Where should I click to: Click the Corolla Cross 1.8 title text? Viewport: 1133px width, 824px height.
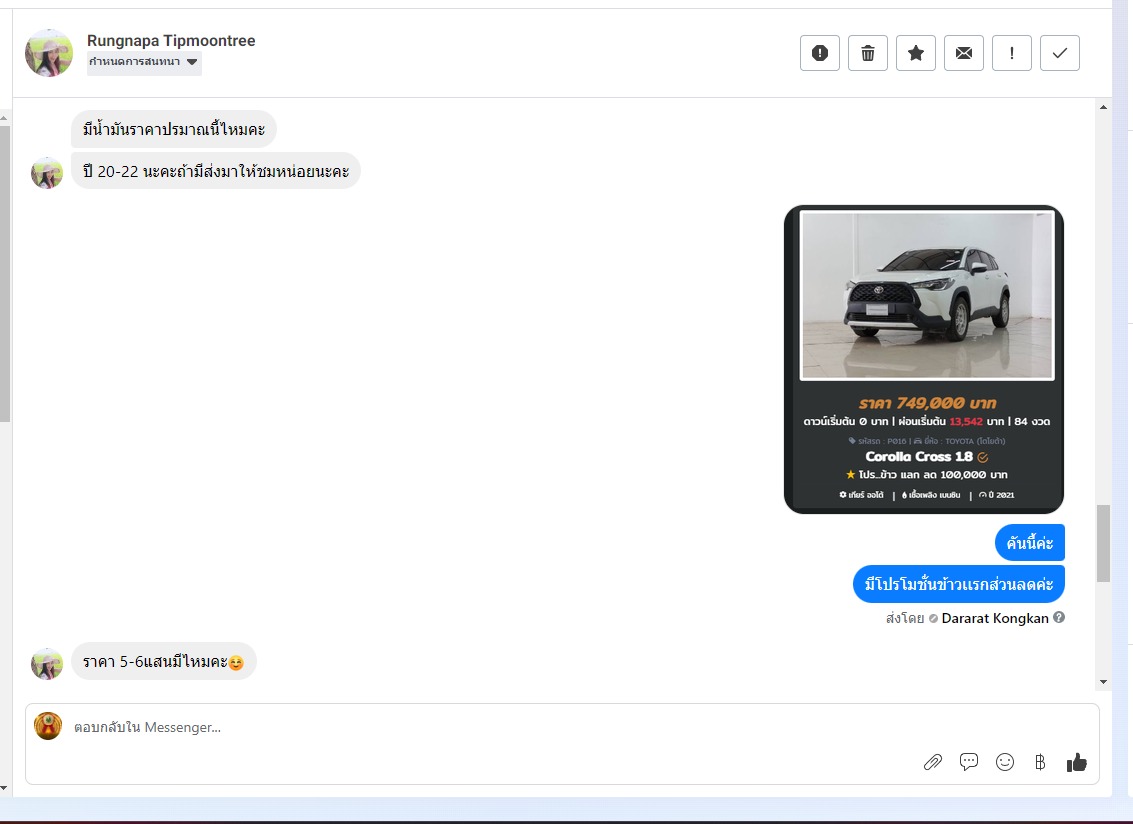pyautogui.click(x=919, y=457)
